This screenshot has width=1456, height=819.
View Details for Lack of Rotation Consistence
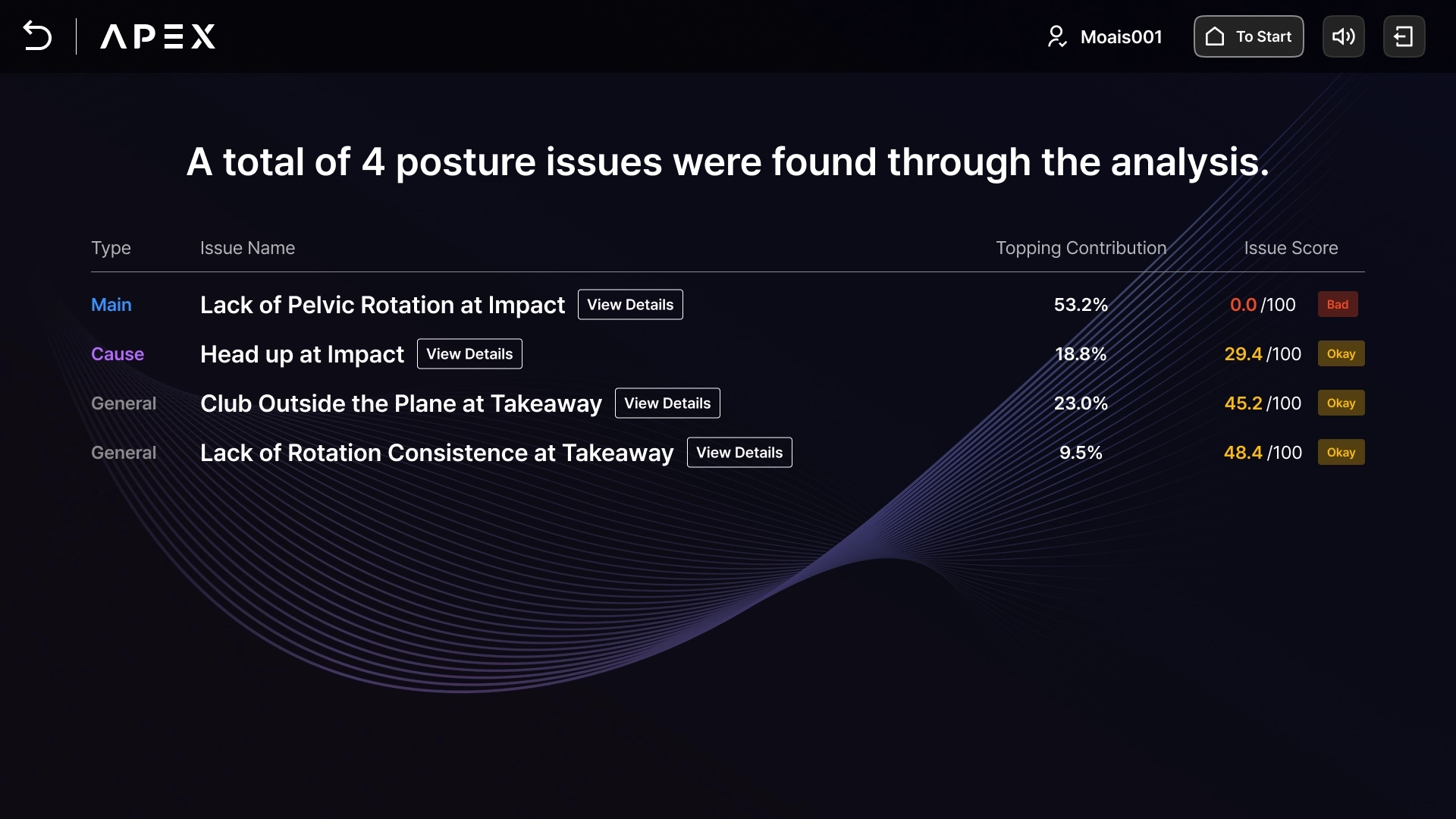pyautogui.click(x=739, y=453)
